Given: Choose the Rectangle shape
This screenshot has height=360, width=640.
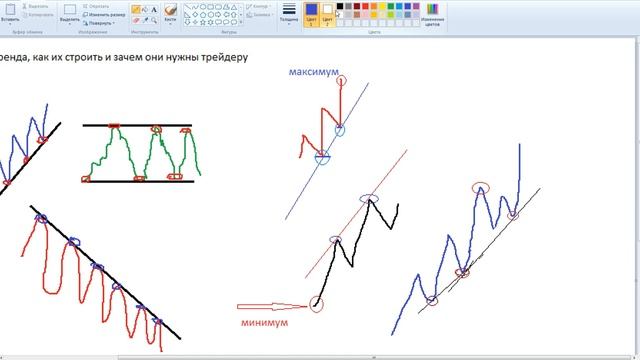Looking at the screenshot, I should 211,7.
